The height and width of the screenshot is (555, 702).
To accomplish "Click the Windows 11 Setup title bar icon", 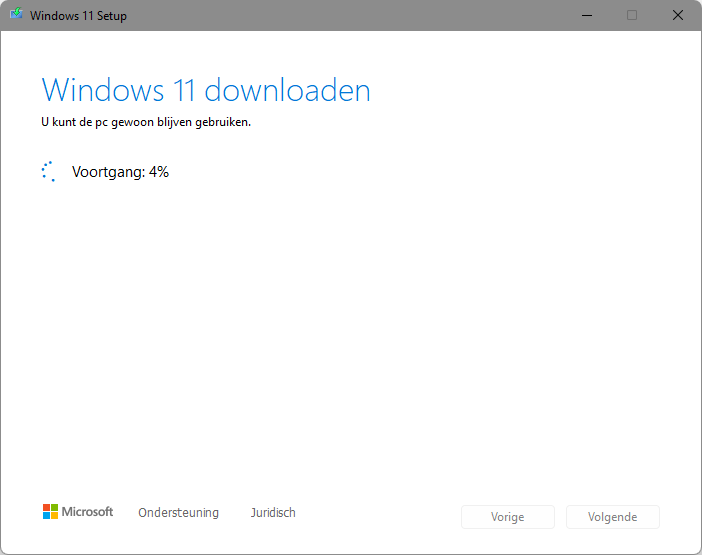I will [x=16, y=14].
